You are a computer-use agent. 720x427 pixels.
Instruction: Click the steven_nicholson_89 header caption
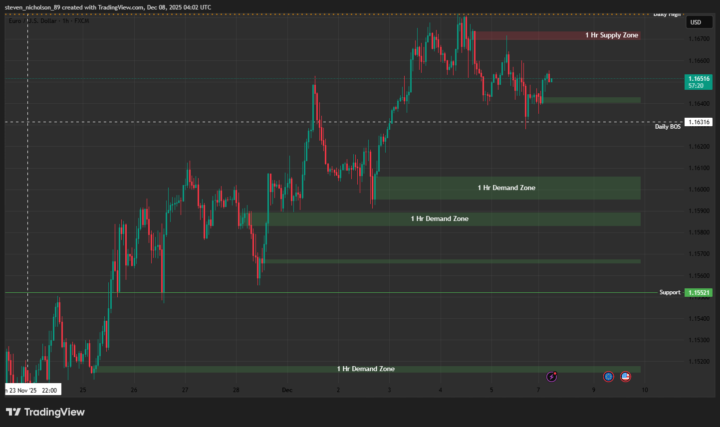click(x=108, y=7)
